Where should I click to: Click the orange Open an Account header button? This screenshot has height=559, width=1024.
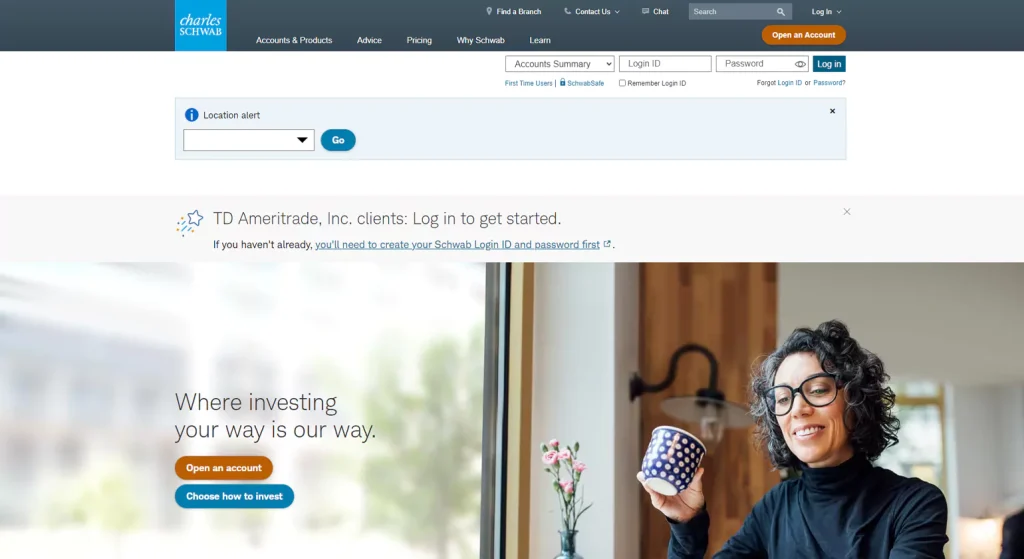point(803,35)
